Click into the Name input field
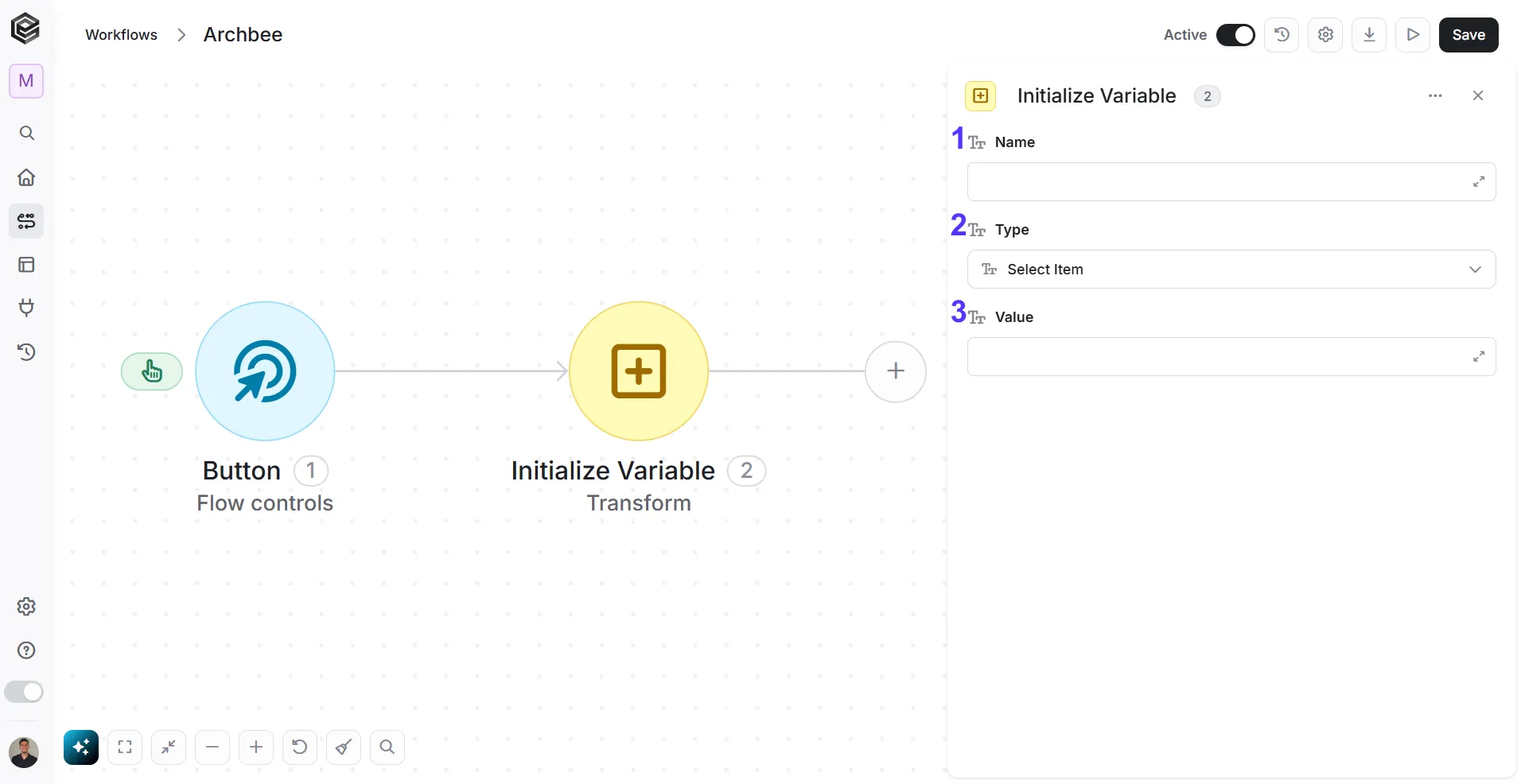This screenshot has height=784, width=1521. coord(1231,182)
